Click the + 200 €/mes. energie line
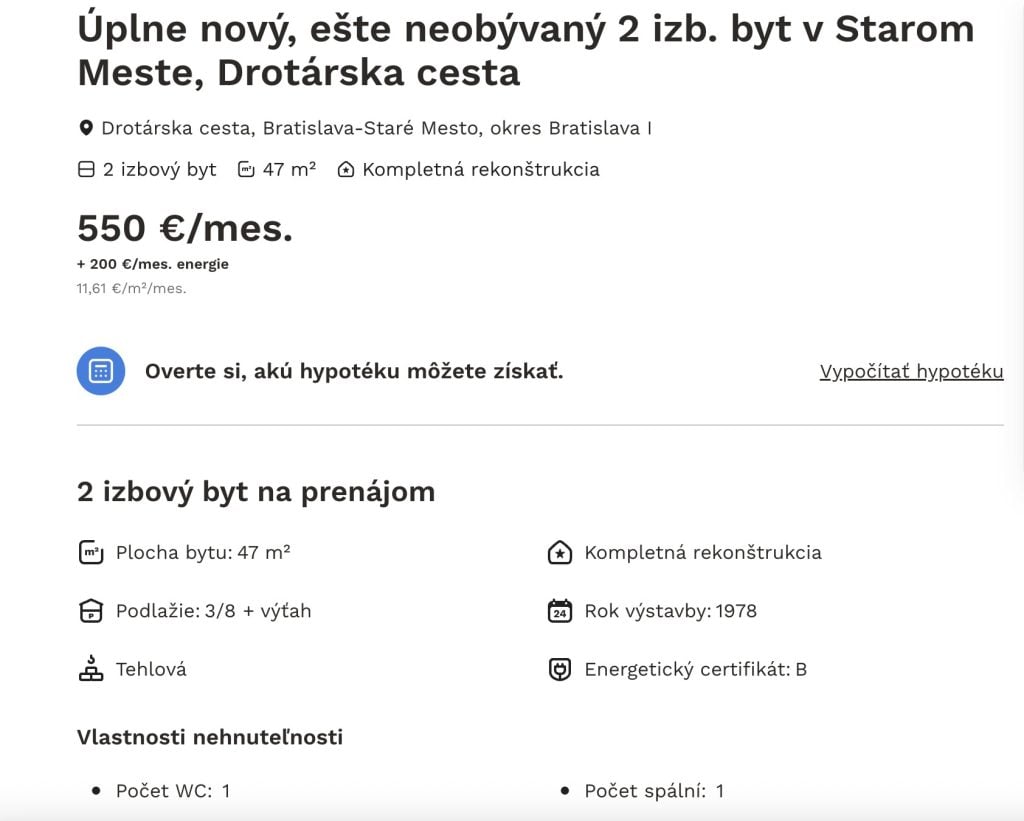The image size is (1024, 821). tap(153, 264)
